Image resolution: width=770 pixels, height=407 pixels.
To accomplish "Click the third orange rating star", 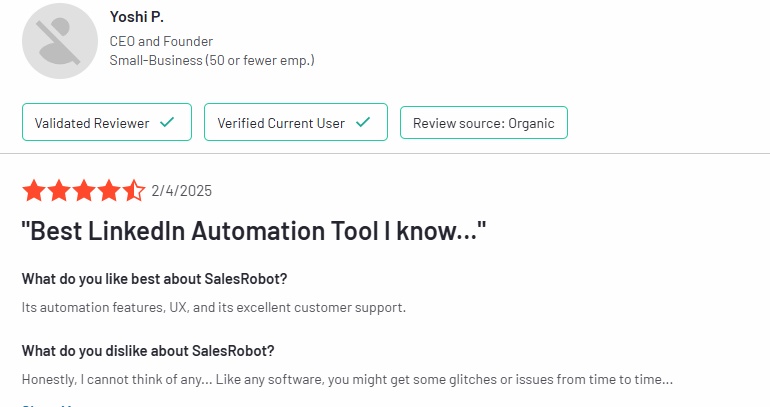I will click(84, 190).
